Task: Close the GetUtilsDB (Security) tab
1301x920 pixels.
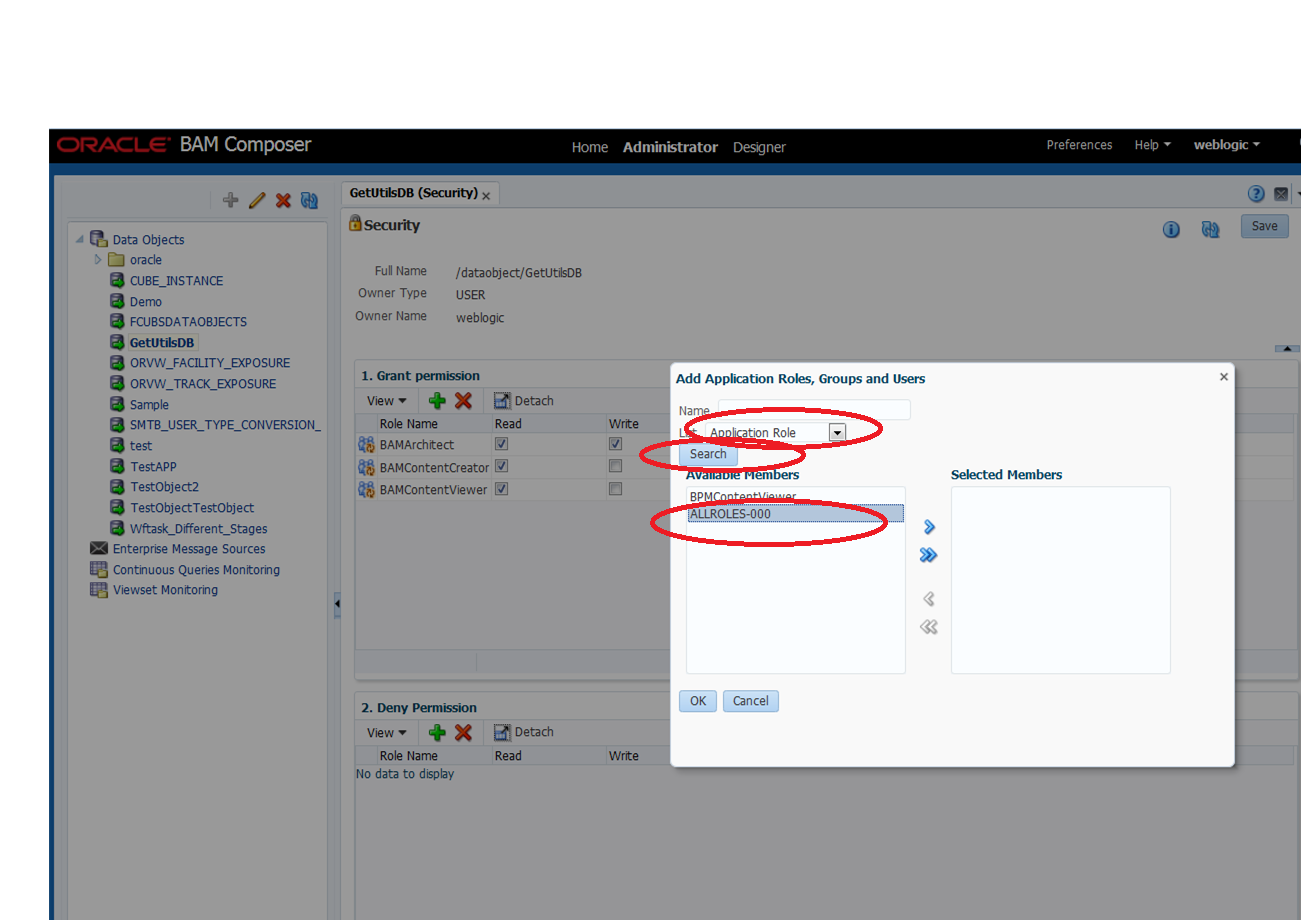Action: click(486, 196)
